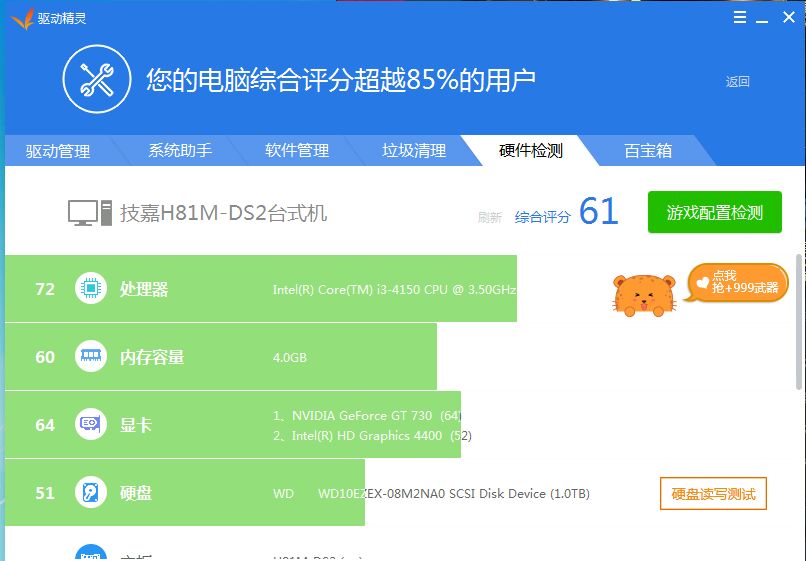Click the 刷新 refresh link
Image resolution: width=806 pixels, height=561 pixels.
(489, 218)
